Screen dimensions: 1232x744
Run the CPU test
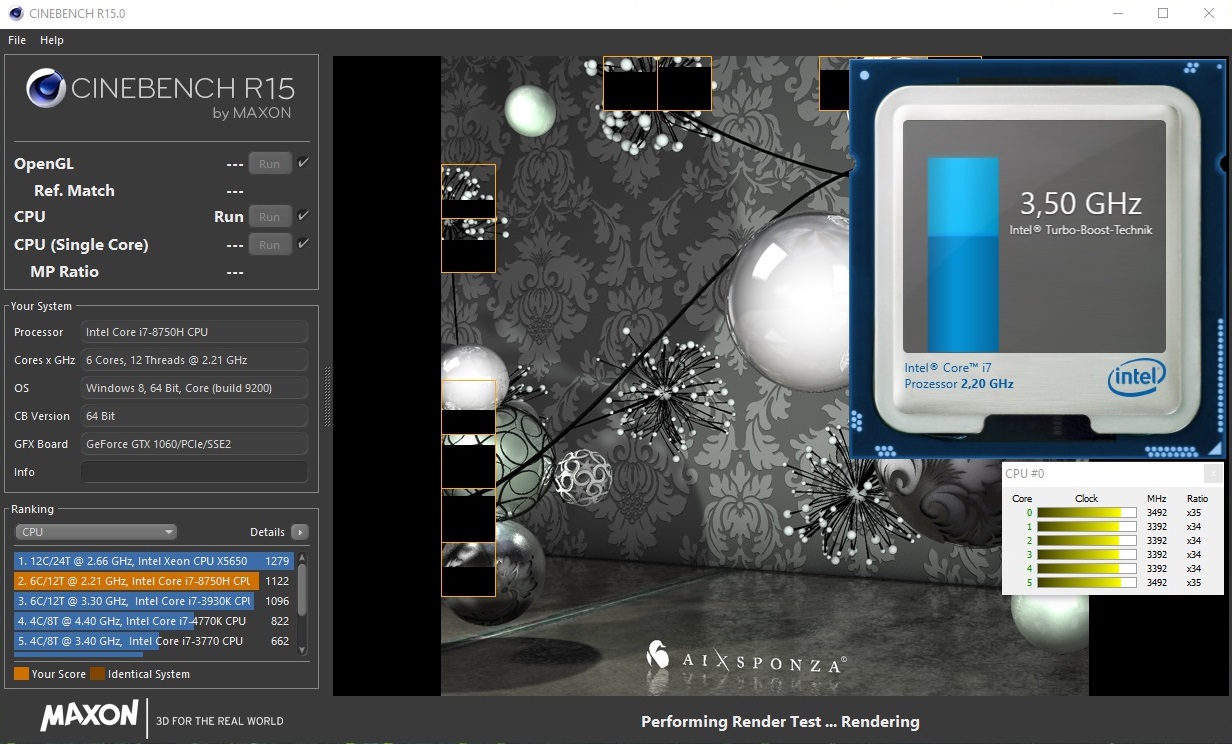[x=270, y=216]
